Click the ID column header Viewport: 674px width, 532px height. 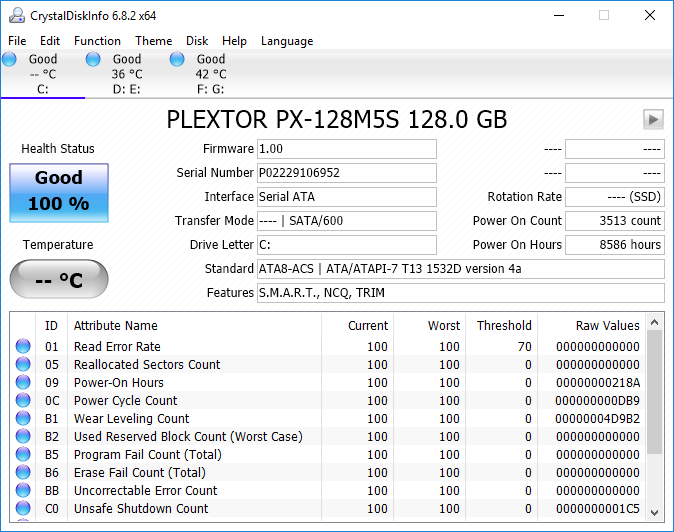coord(51,326)
